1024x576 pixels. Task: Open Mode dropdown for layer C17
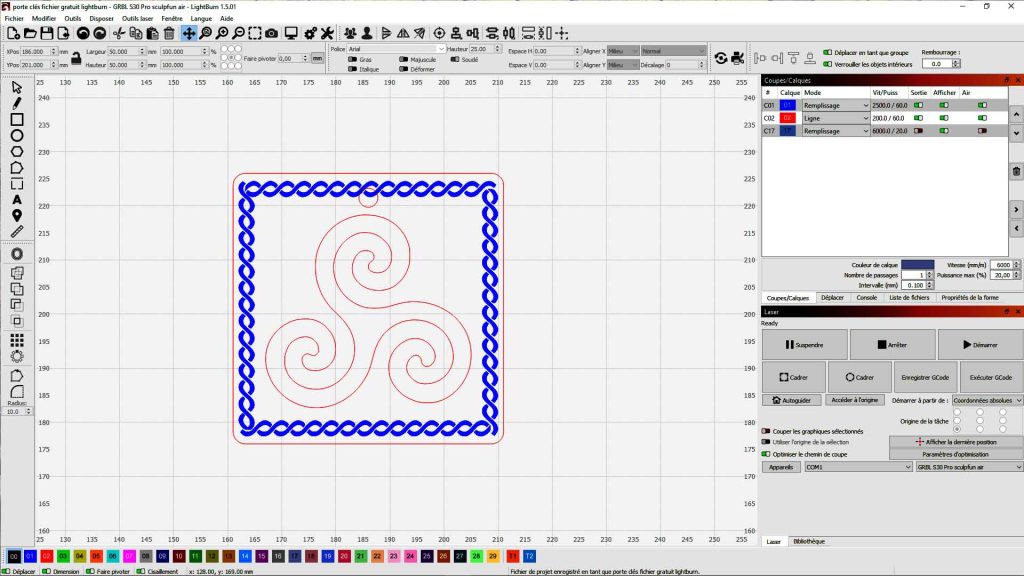coord(836,131)
